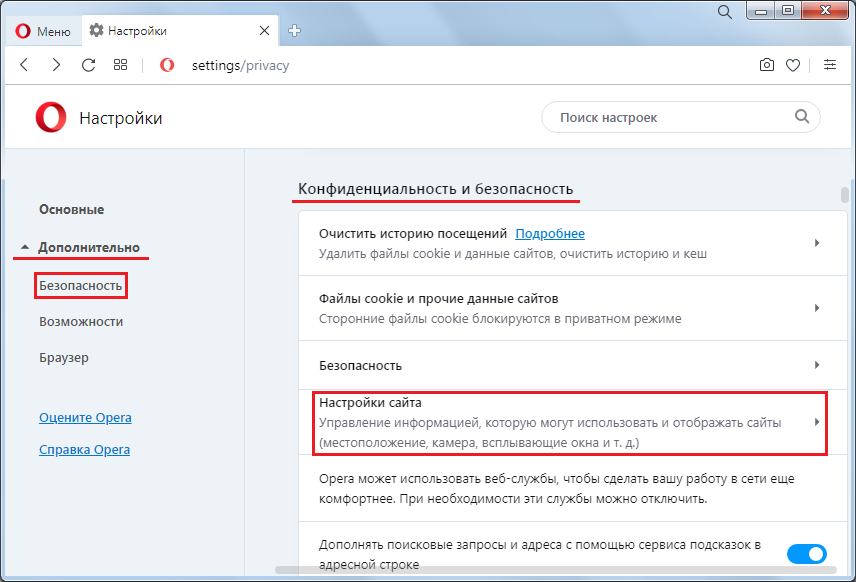Click the vertical scrollbar thumb
Viewport: 856px width, 582px height.
[845, 195]
